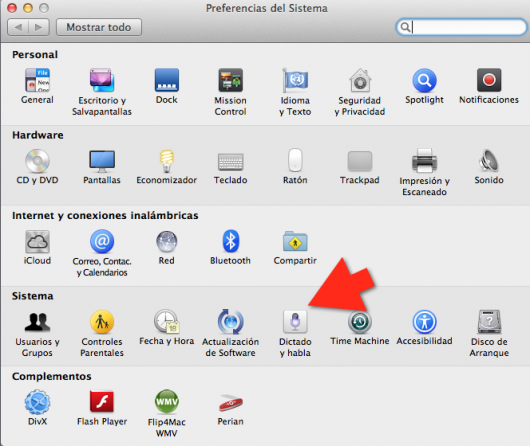530x446 pixels.
Task: Click the magnifying glass in search field
Action: (405, 27)
